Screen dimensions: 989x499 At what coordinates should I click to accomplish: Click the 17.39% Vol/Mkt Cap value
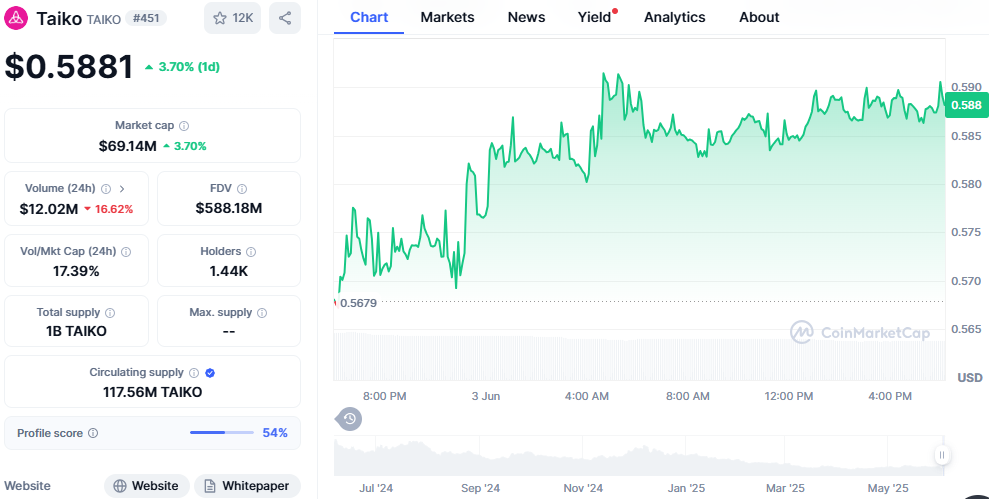pyautogui.click(x=76, y=271)
